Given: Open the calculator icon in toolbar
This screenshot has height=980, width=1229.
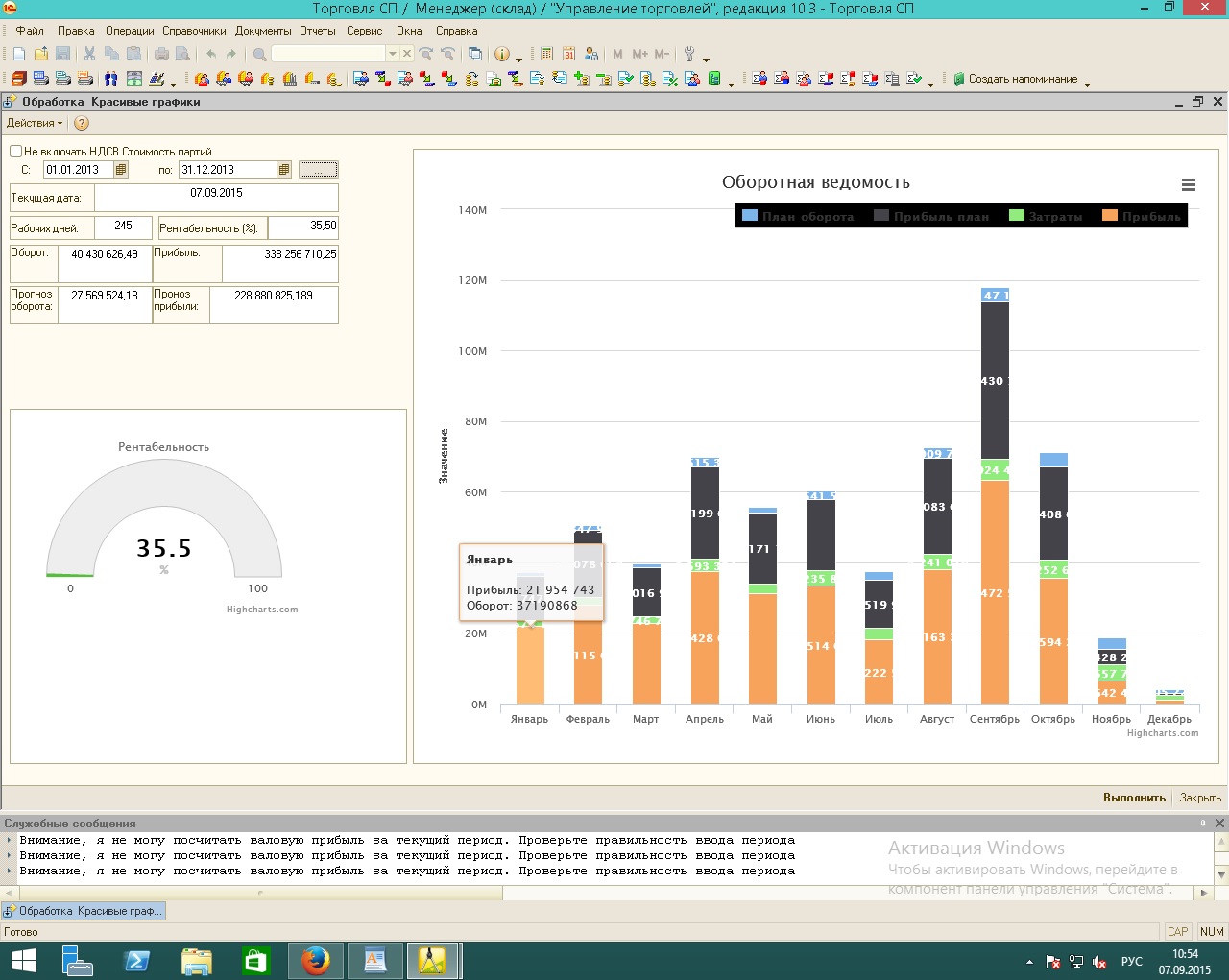Looking at the screenshot, I should (x=547, y=54).
